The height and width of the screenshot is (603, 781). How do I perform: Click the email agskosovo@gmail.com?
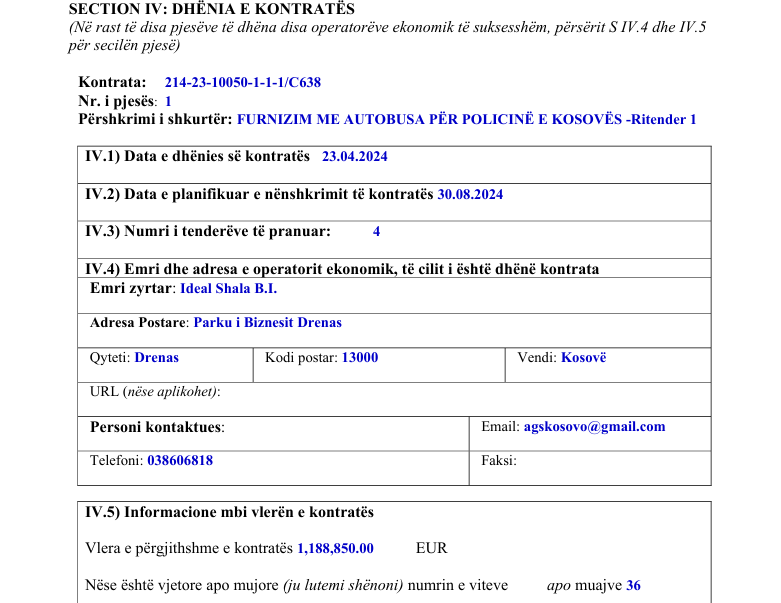[594, 426]
